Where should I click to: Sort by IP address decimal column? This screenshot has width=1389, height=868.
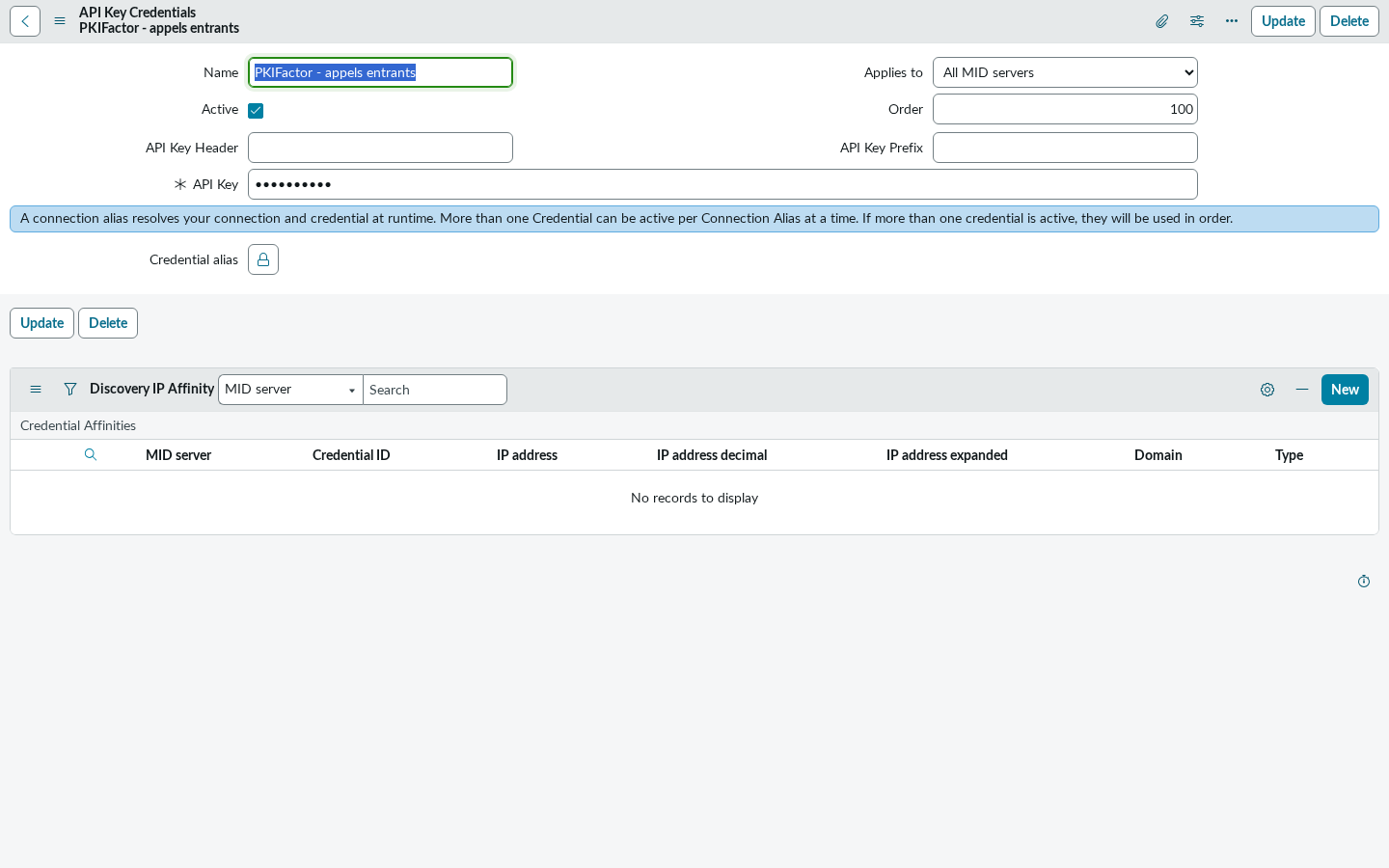point(712,455)
